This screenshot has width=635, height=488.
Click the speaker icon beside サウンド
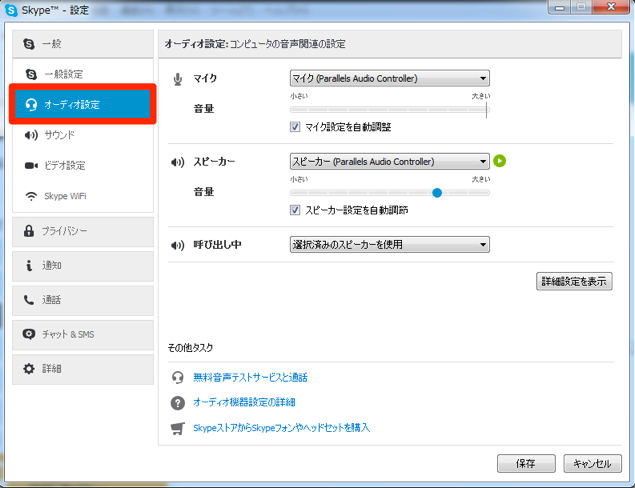pos(31,135)
